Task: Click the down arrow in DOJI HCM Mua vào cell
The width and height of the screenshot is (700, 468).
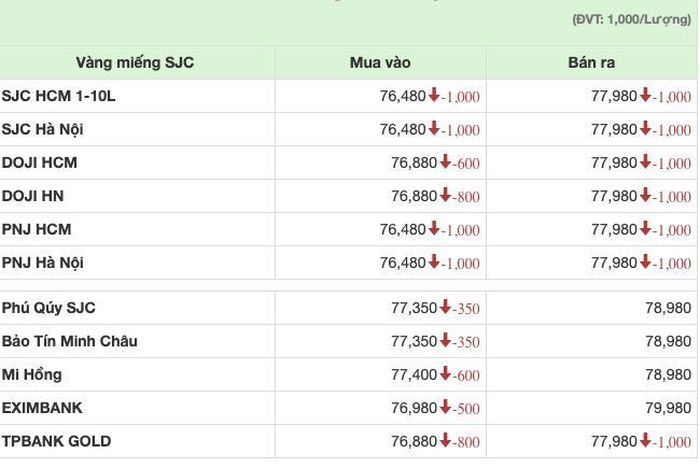Action: tap(445, 162)
